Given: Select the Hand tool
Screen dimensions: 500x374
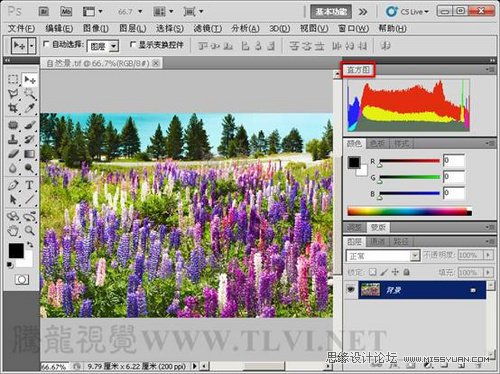Looking at the screenshot, I should (x=13, y=230).
